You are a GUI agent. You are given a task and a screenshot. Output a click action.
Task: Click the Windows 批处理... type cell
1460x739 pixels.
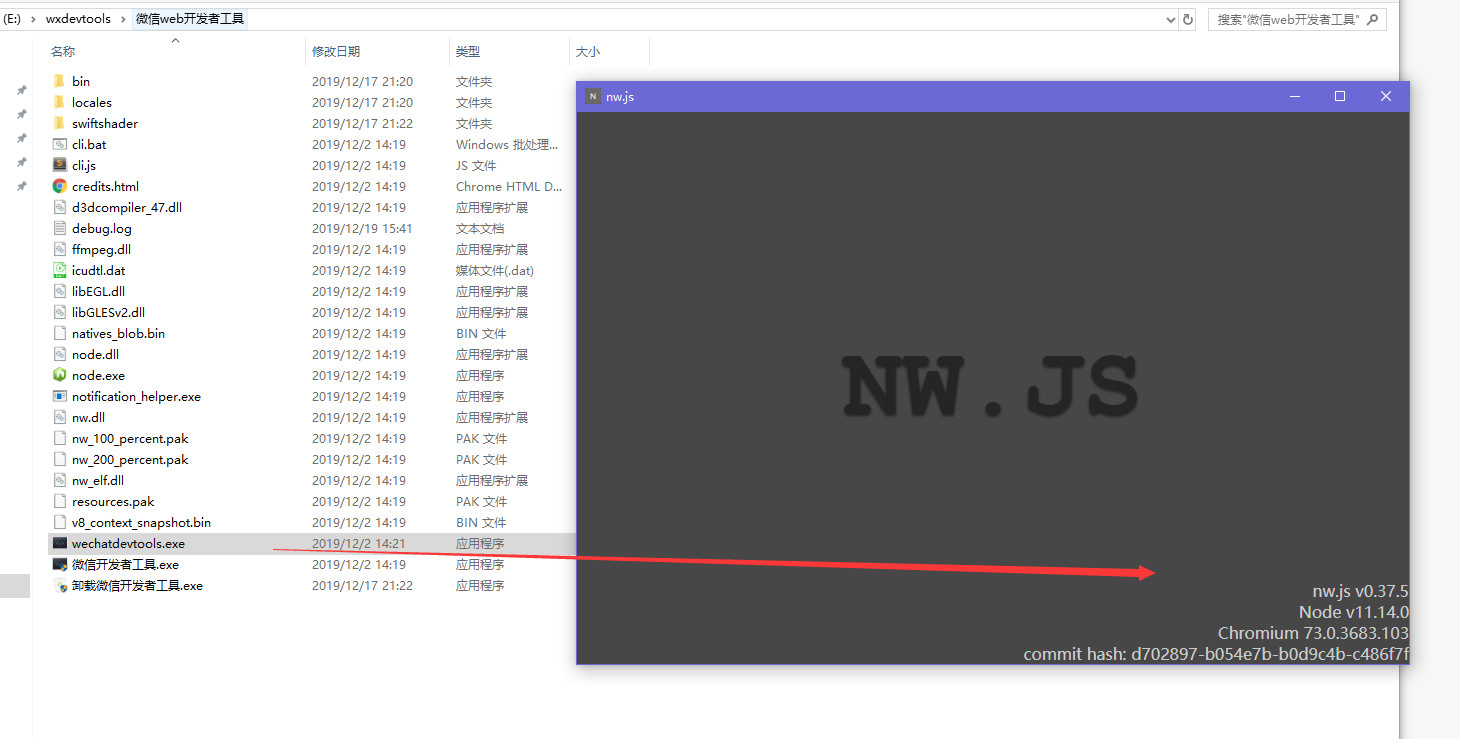point(507,145)
